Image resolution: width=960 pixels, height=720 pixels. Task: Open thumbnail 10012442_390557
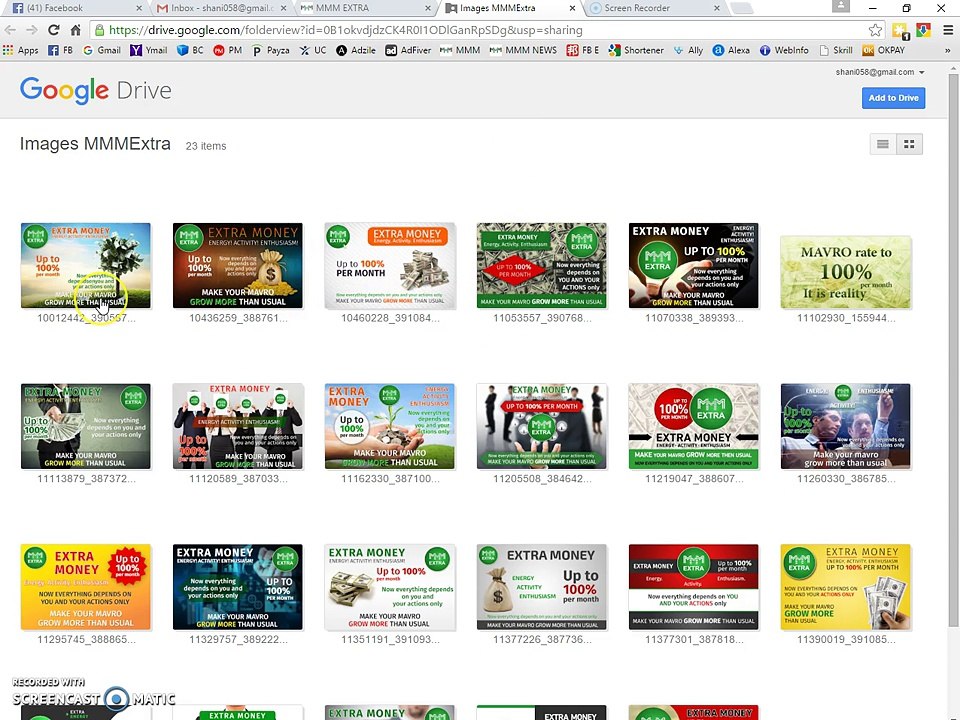86,266
